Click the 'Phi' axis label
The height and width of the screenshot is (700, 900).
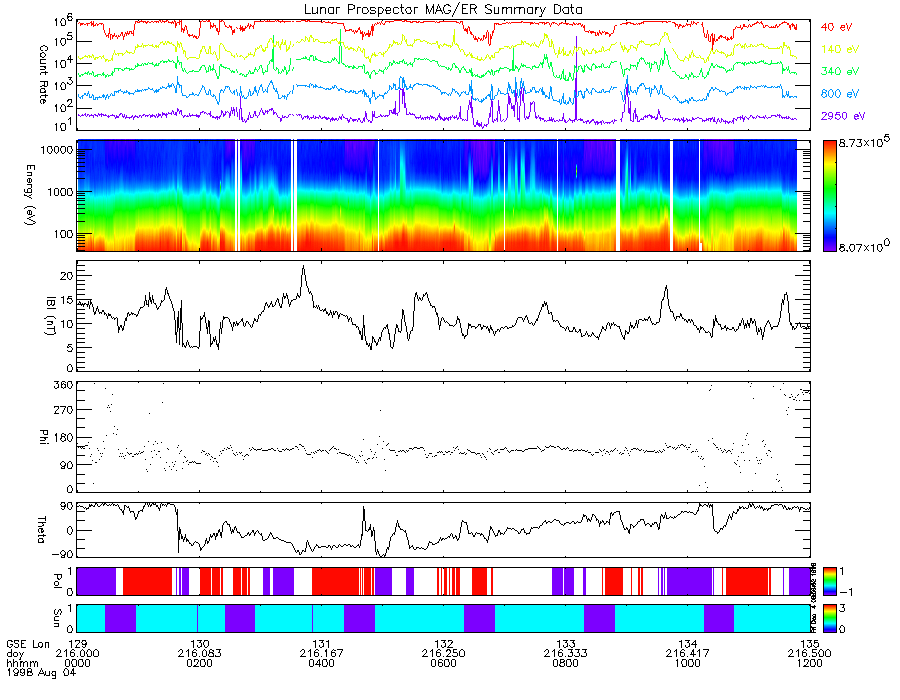pyautogui.click(x=43, y=436)
